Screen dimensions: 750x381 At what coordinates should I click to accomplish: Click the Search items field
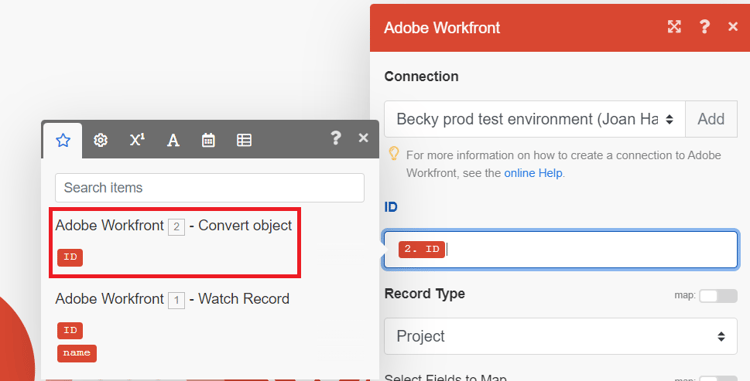click(210, 187)
